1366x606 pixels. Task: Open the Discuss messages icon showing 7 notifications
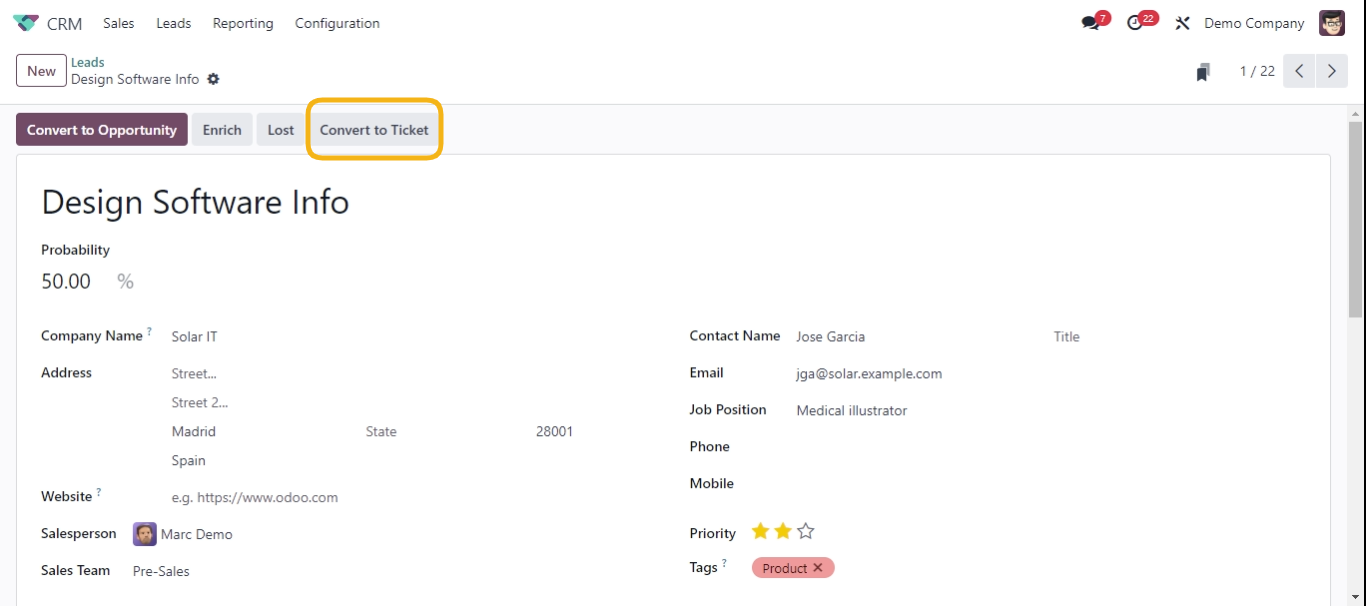(1089, 22)
